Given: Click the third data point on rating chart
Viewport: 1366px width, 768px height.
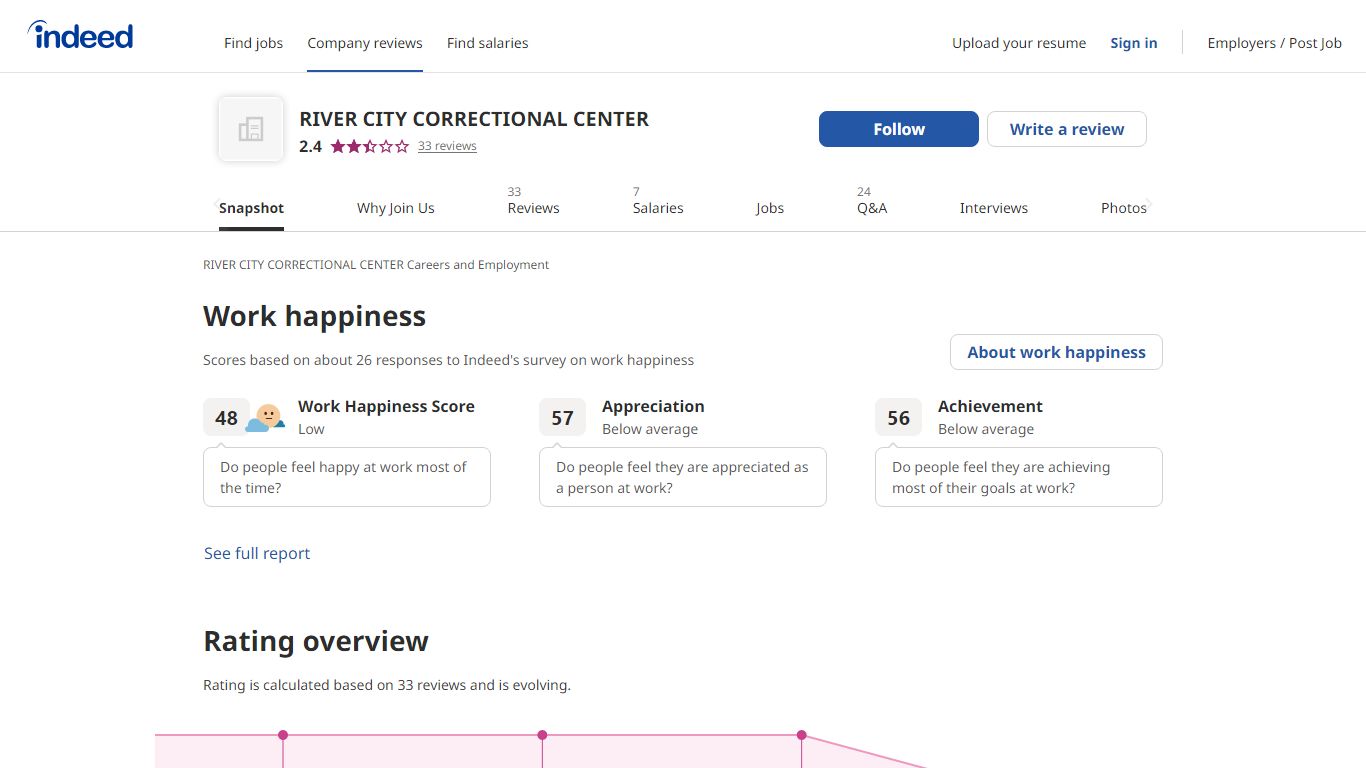Looking at the screenshot, I should [801, 735].
